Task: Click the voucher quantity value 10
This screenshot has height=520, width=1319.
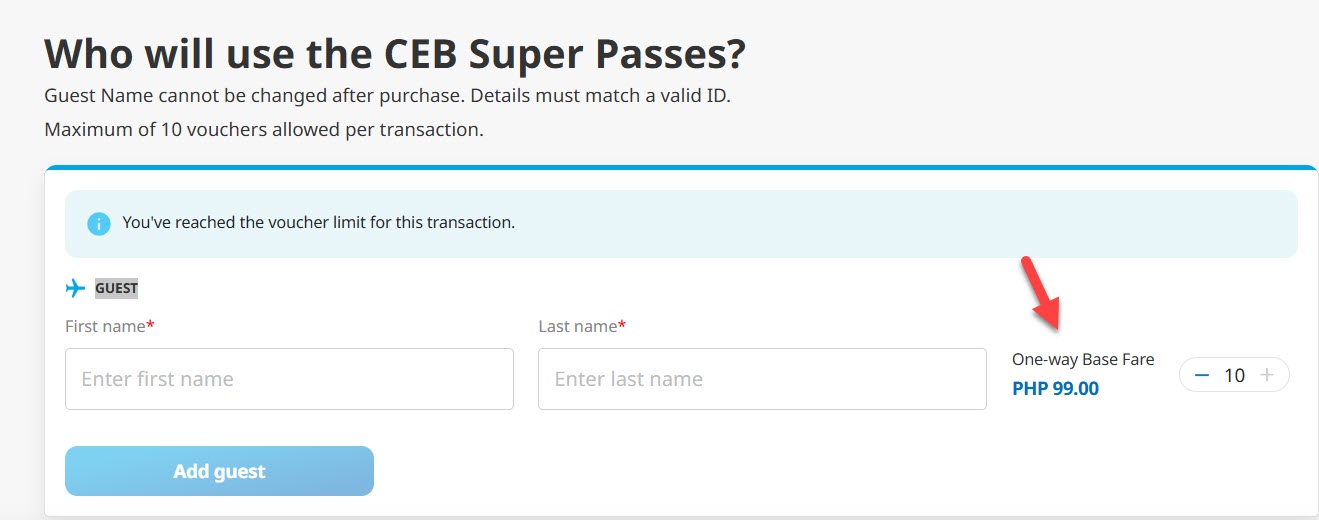Action: click(1234, 375)
